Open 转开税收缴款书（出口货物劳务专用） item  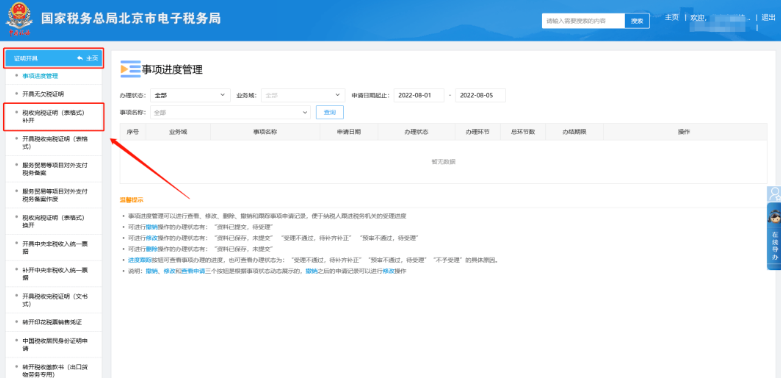[55, 371]
